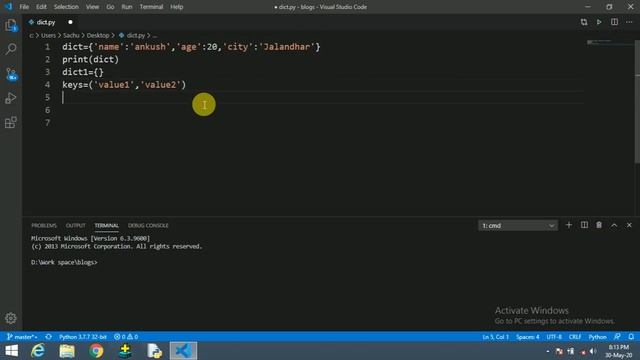Image resolution: width=640 pixels, height=360 pixels.
Task: Open the Go menu
Action: pos(110,7)
